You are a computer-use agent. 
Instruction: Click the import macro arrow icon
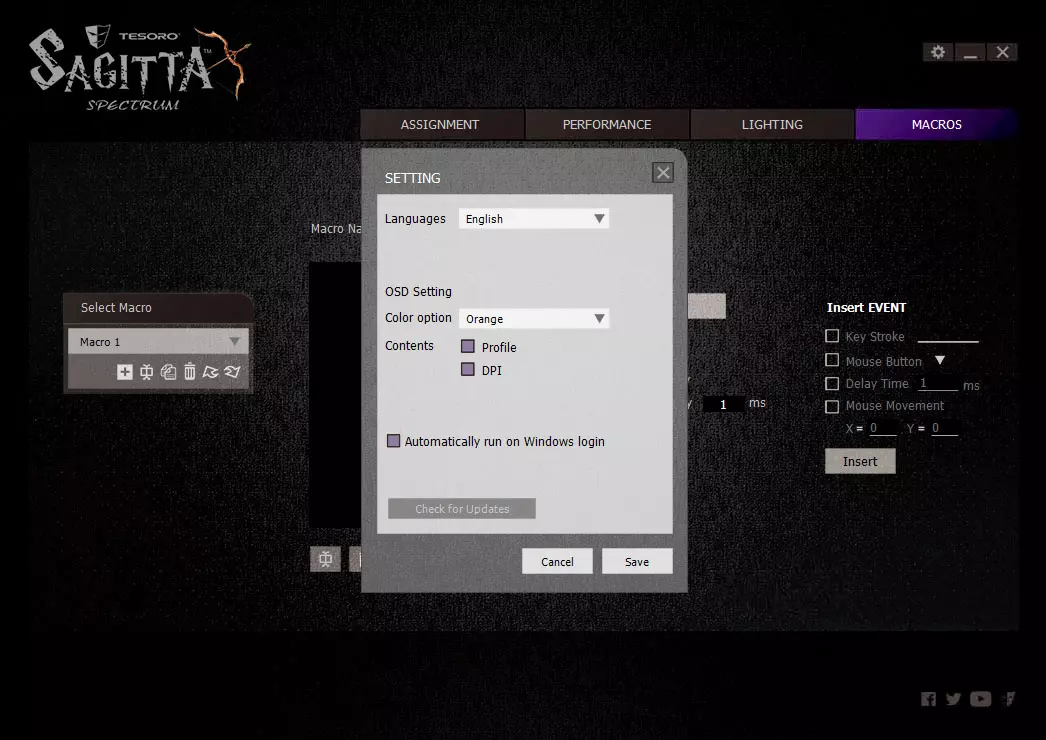(211, 372)
